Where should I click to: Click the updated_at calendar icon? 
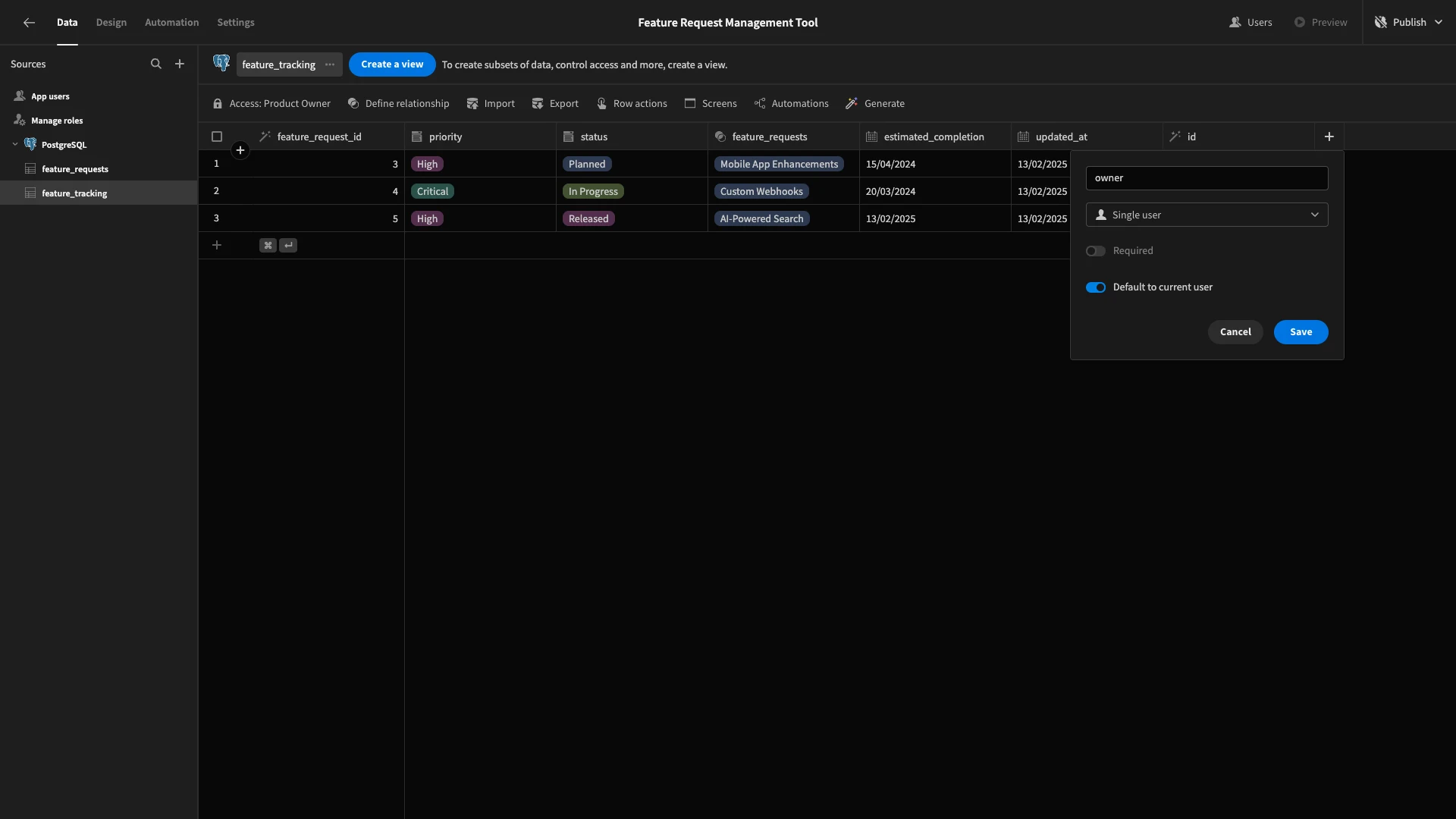click(x=1024, y=136)
